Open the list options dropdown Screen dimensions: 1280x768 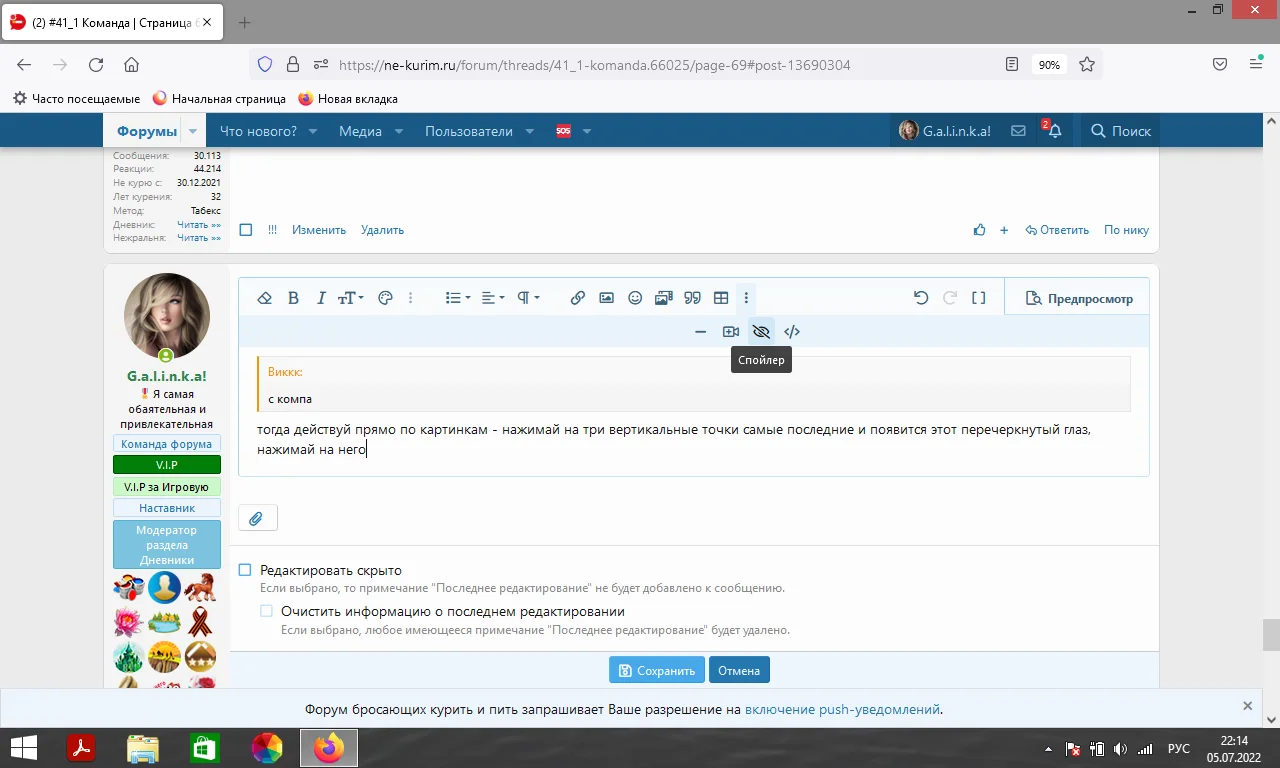pos(457,298)
